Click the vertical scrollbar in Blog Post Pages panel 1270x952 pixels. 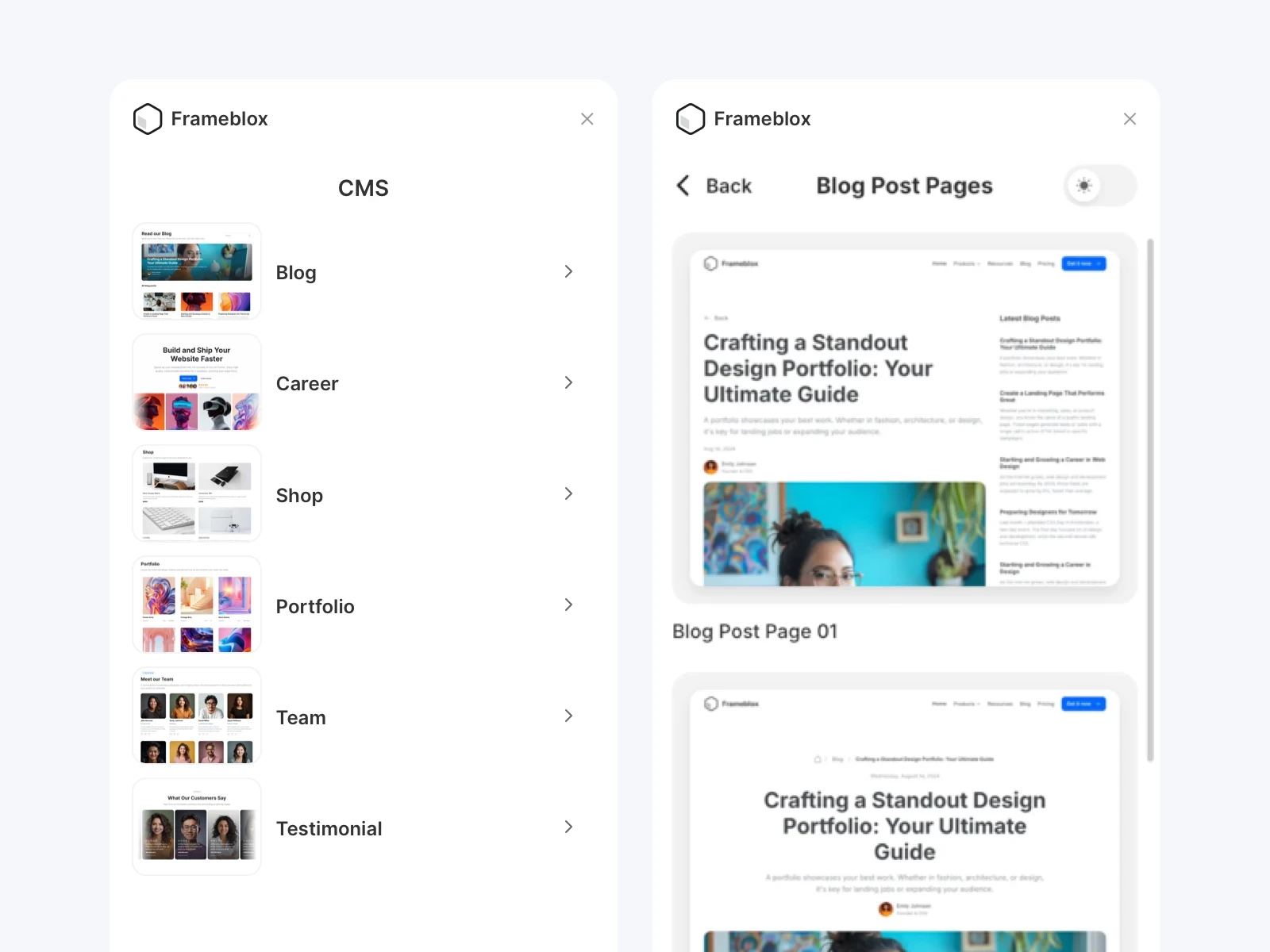click(x=1150, y=500)
